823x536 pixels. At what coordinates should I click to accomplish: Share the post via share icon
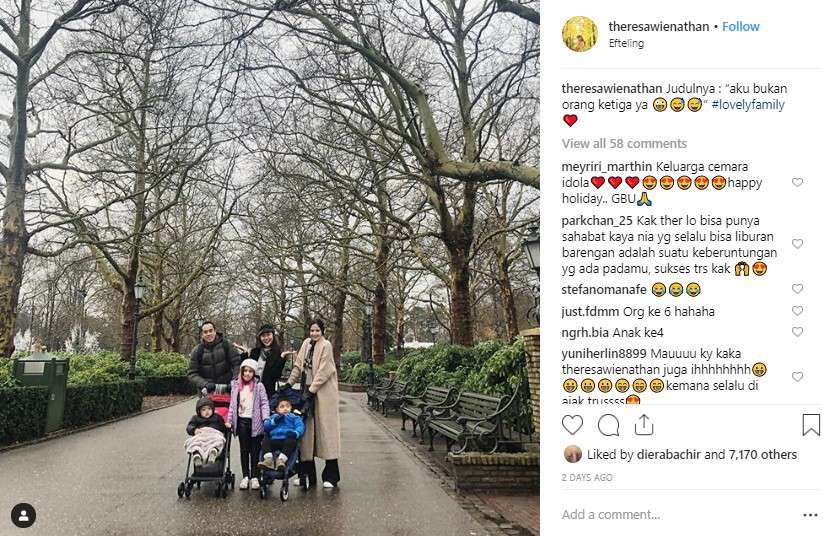pos(643,425)
